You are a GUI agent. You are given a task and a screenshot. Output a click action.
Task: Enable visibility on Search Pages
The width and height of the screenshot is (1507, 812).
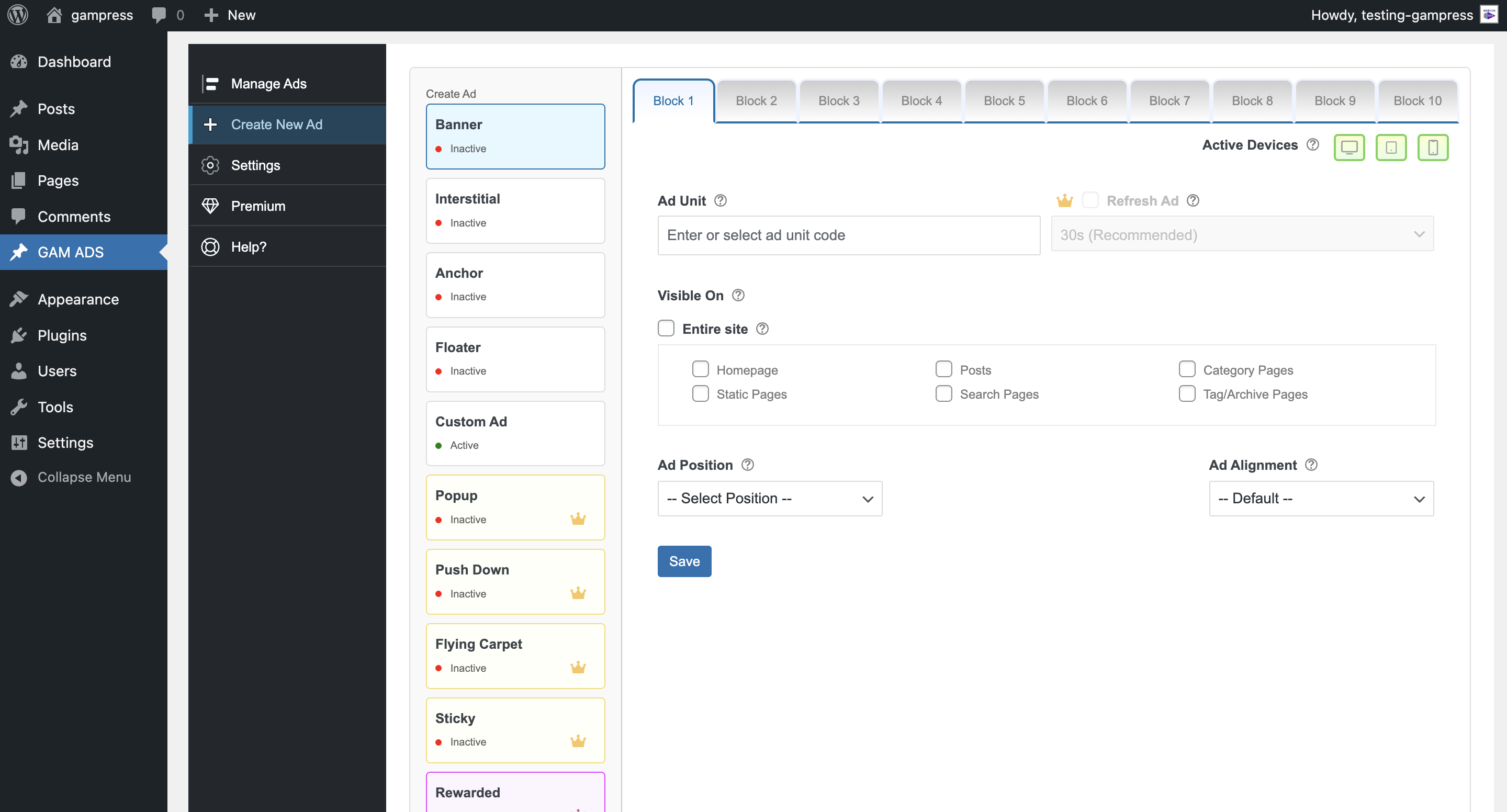[943, 394]
